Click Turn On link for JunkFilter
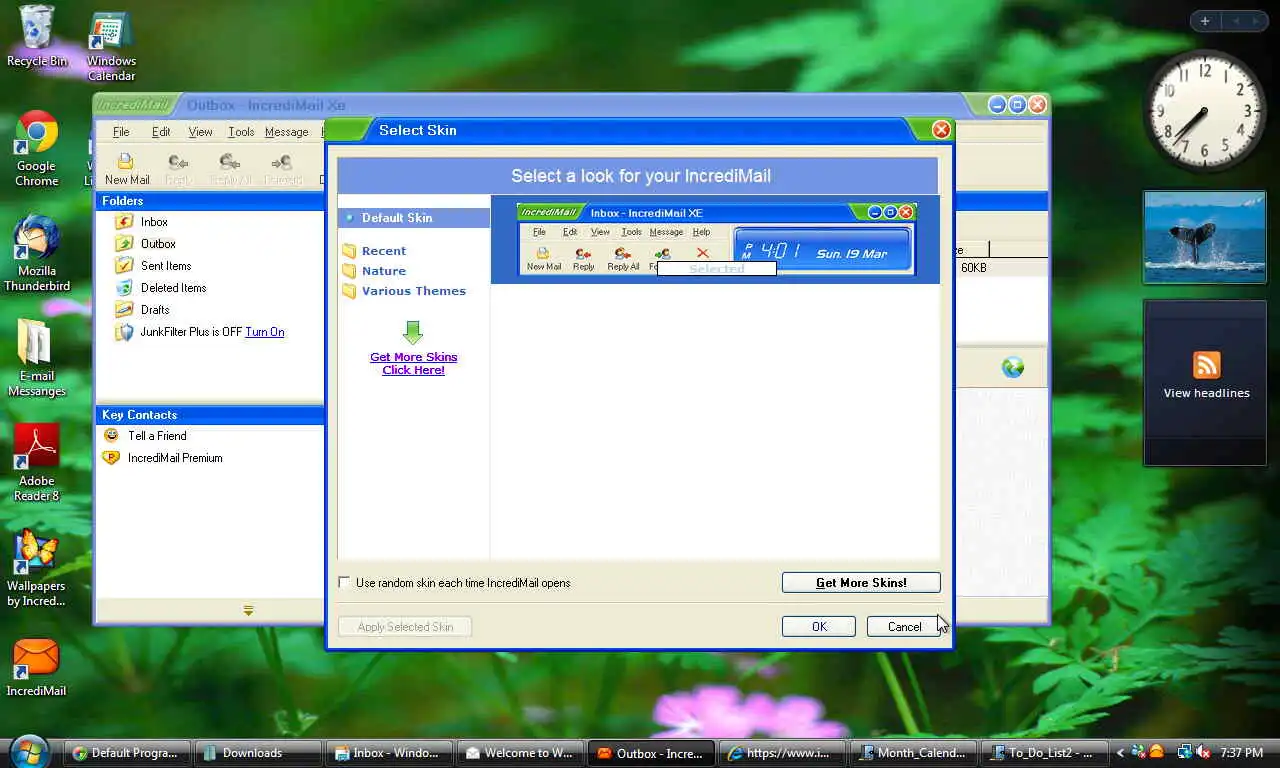Screen dimensions: 1280x768 coord(265,332)
